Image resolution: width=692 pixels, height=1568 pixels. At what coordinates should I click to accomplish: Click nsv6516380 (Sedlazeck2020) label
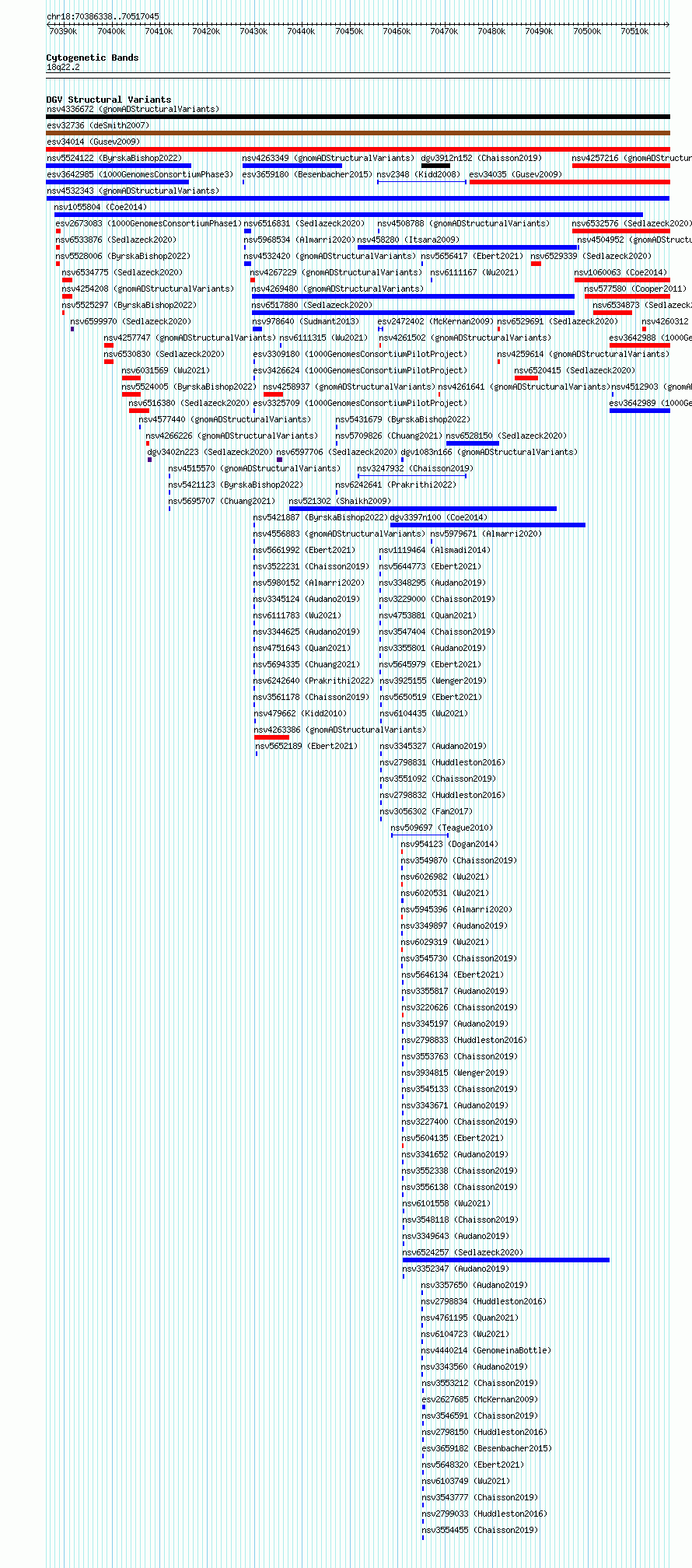[x=189, y=403]
